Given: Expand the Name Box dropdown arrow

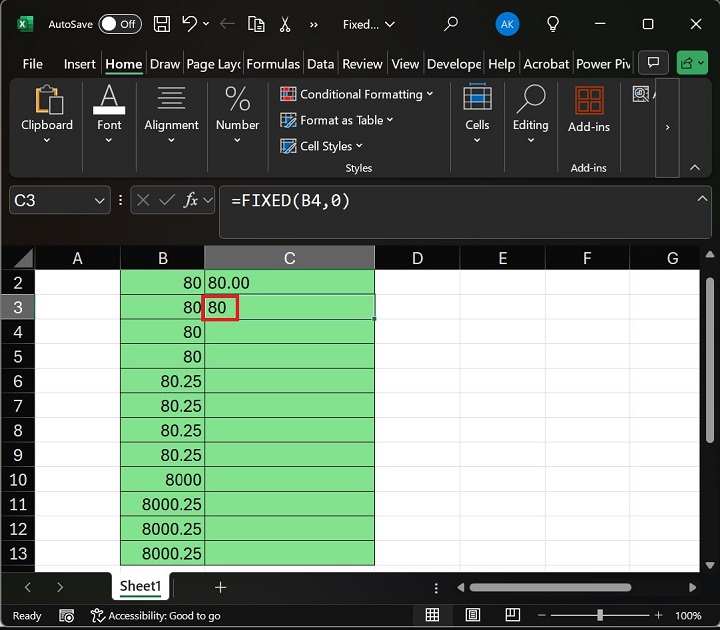Looking at the screenshot, I should click(x=99, y=201).
